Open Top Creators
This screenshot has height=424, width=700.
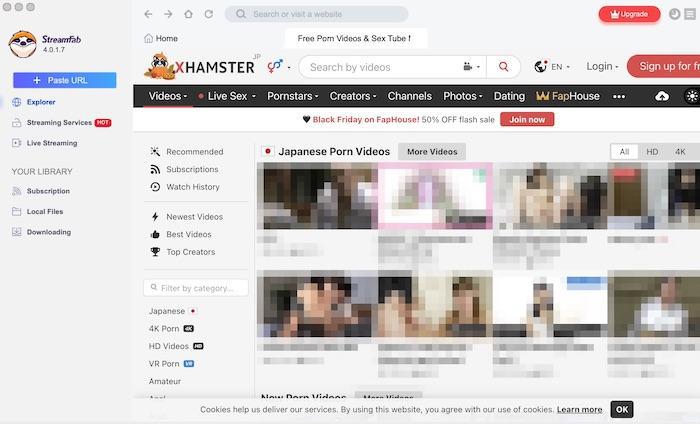[x=183, y=252]
